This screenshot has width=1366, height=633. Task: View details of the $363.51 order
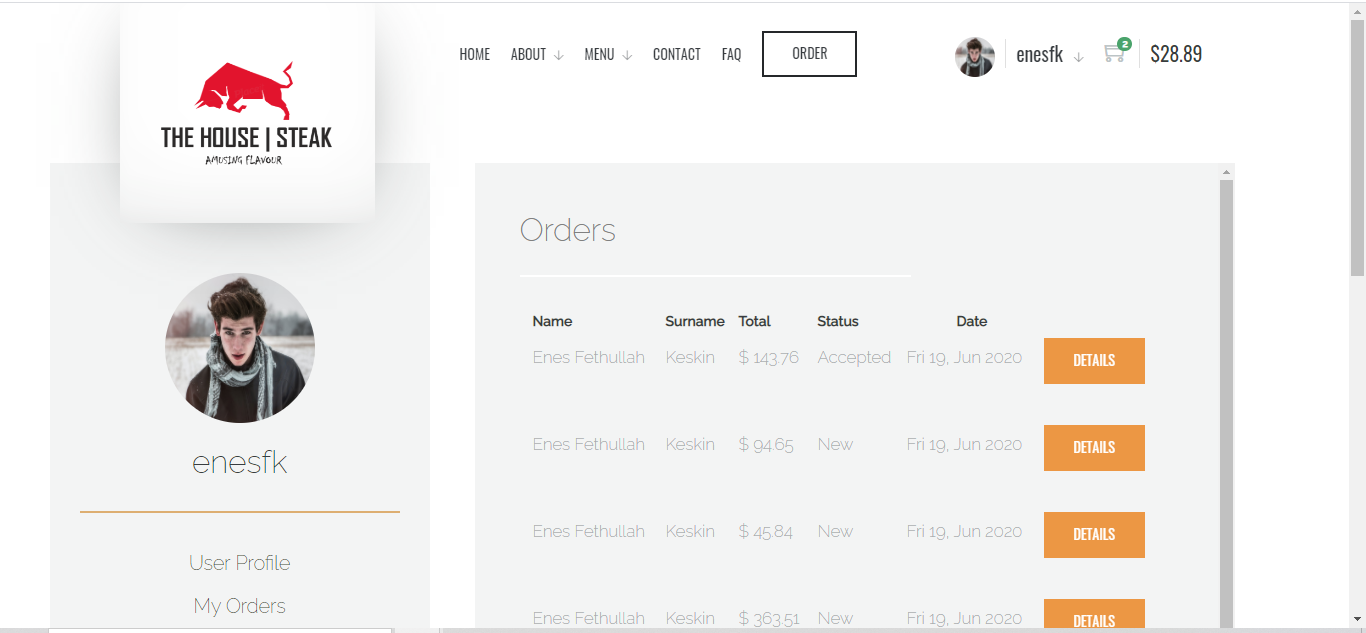[x=1094, y=616]
